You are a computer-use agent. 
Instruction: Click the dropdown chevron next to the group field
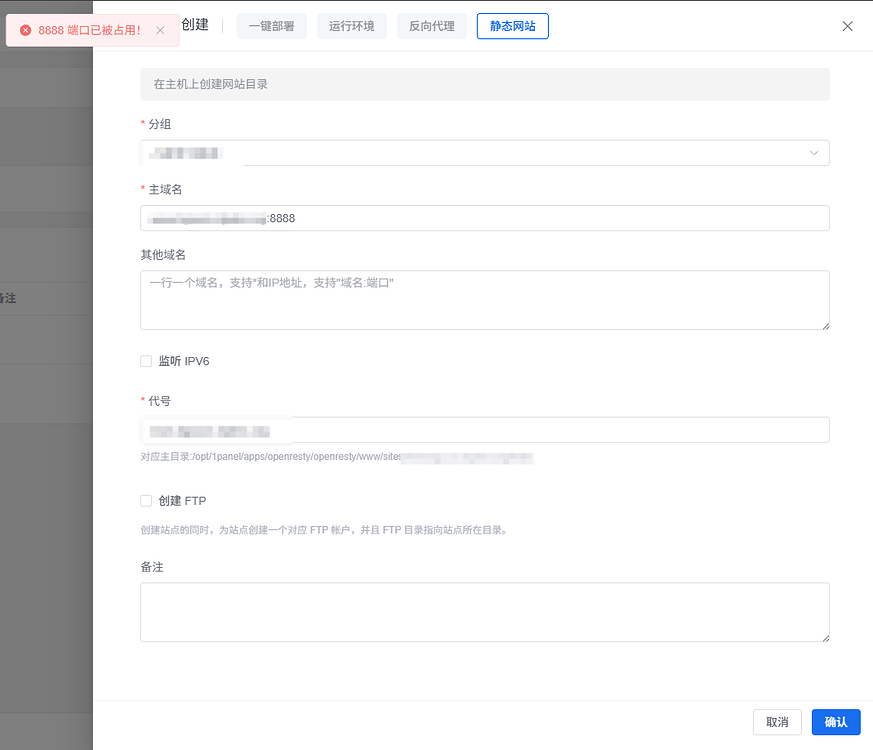(814, 152)
